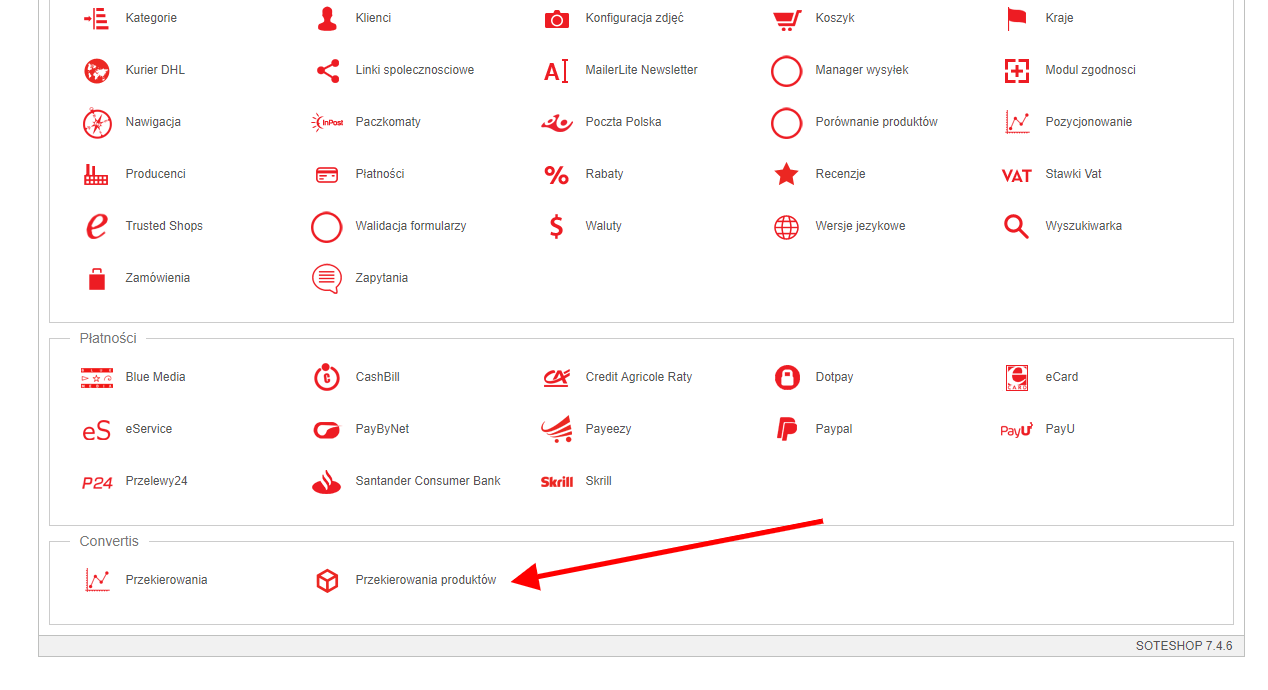Screen dimensions: 1268x690
Task: Click the eCard logo icon
Action: [1017, 377]
